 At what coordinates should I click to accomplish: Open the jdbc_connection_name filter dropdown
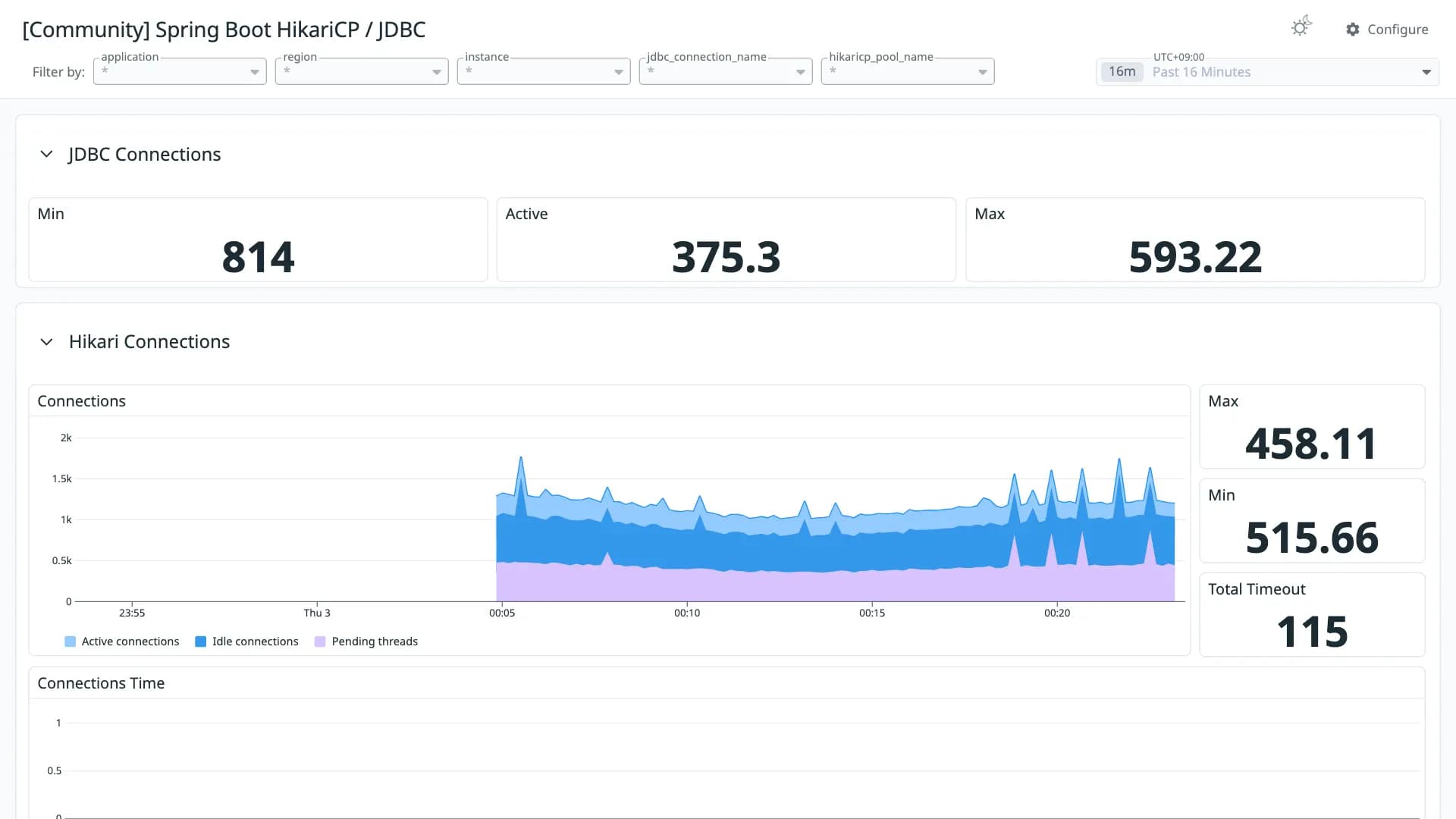click(726, 71)
